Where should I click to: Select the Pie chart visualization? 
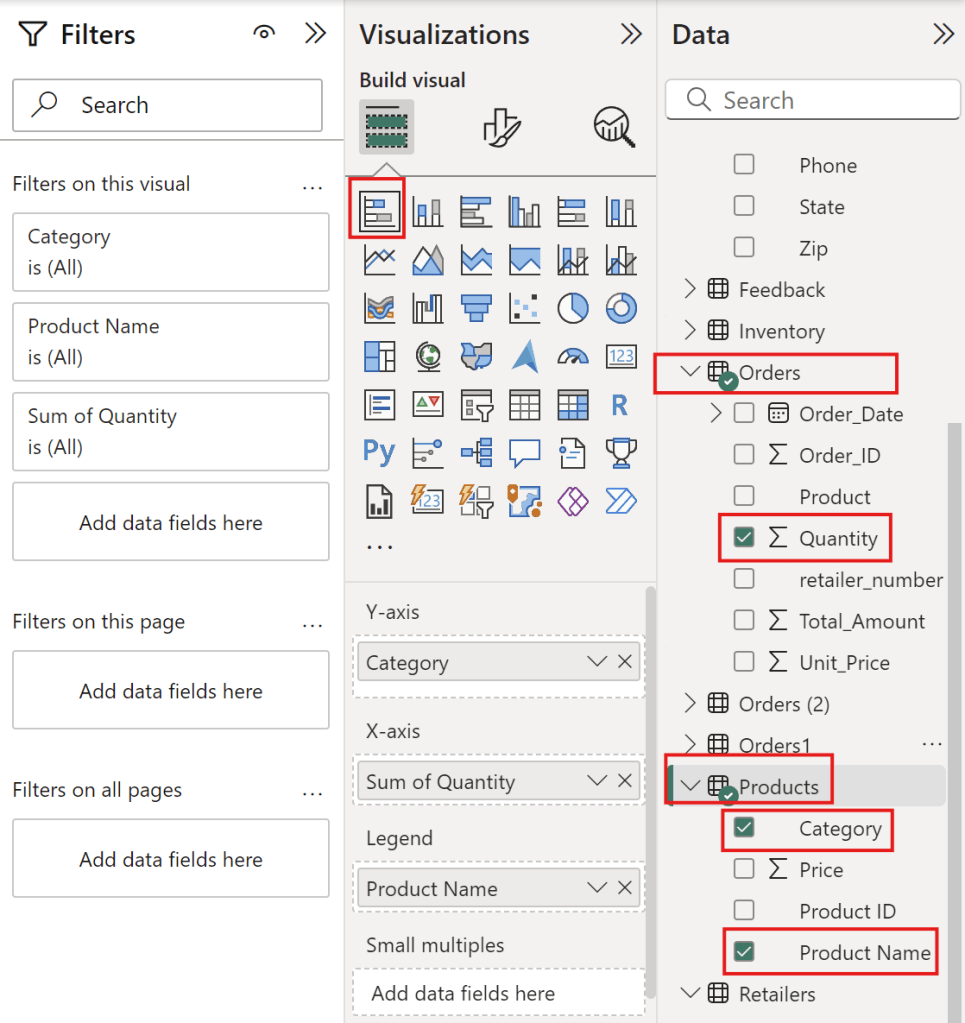point(573,308)
